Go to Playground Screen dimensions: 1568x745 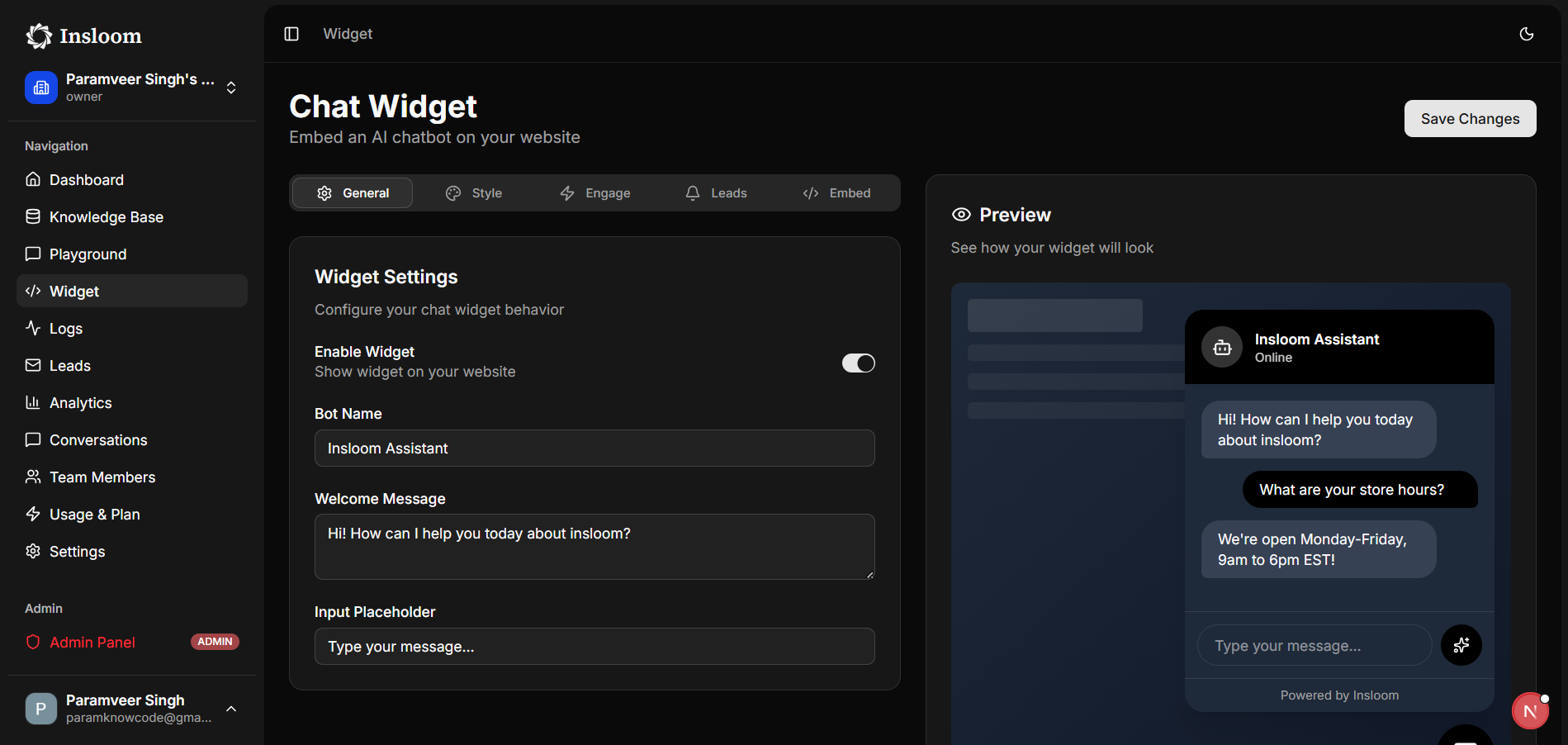(x=132, y=254)
